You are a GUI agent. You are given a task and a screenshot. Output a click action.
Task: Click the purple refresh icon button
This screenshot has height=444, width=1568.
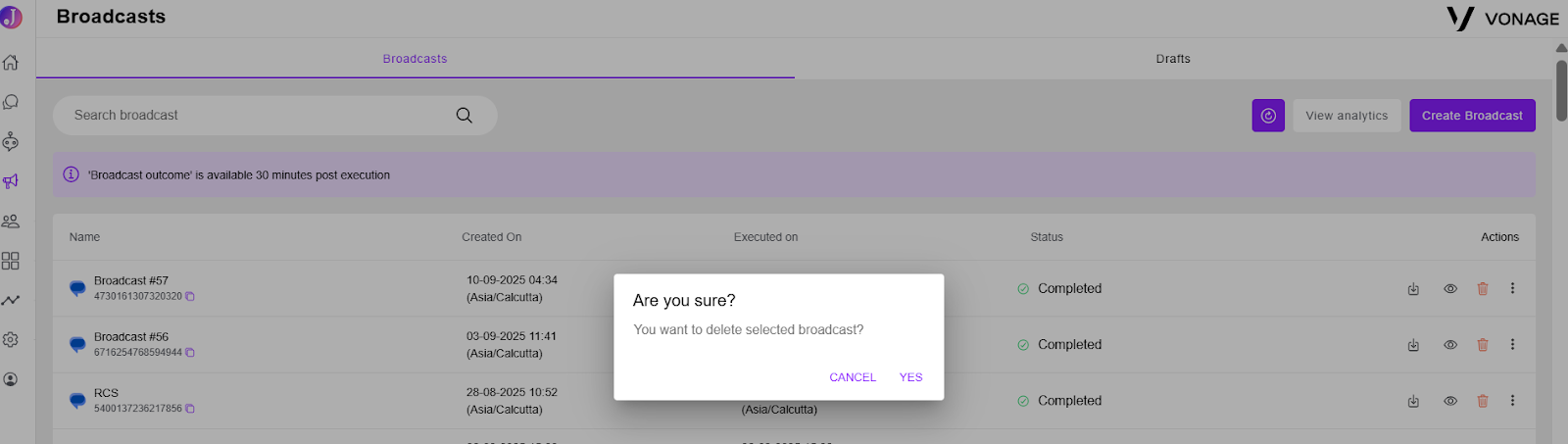[1268, 116]
